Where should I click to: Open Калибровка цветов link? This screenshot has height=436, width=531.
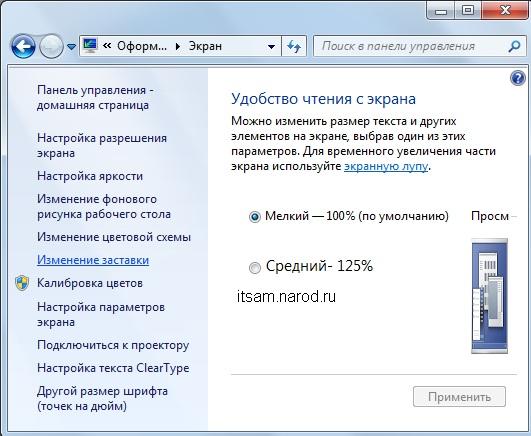pyautogui.click(x=90, y=283)
